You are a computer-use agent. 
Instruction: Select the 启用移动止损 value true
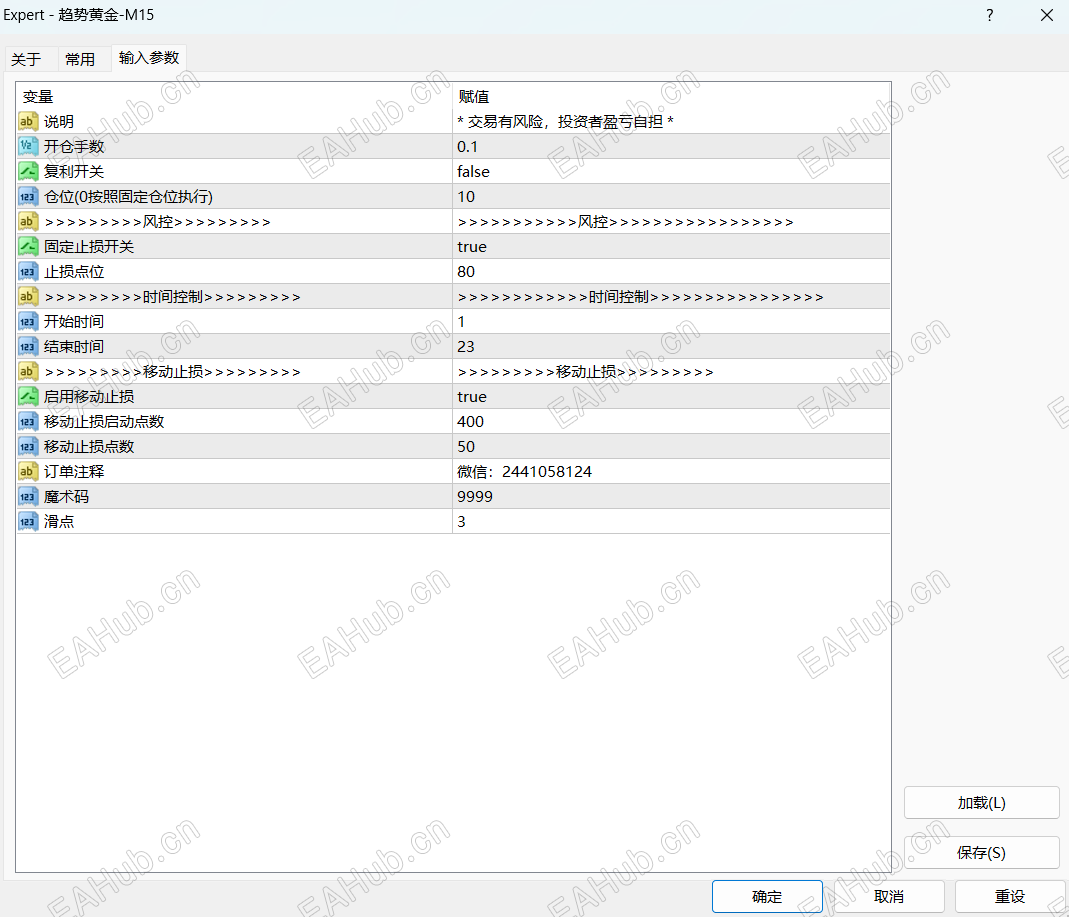click(472, 396)
